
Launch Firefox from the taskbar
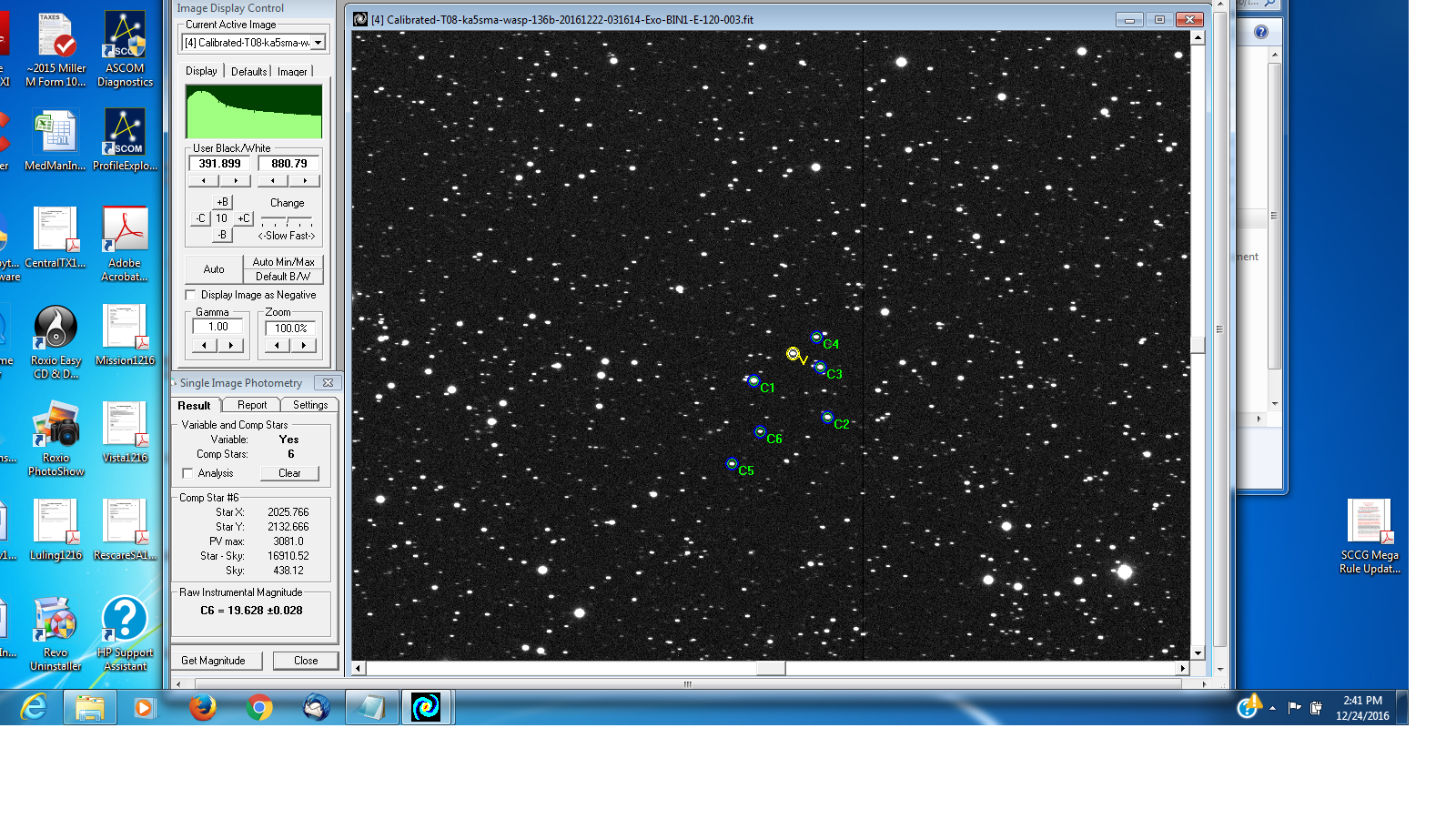point(202,707)
